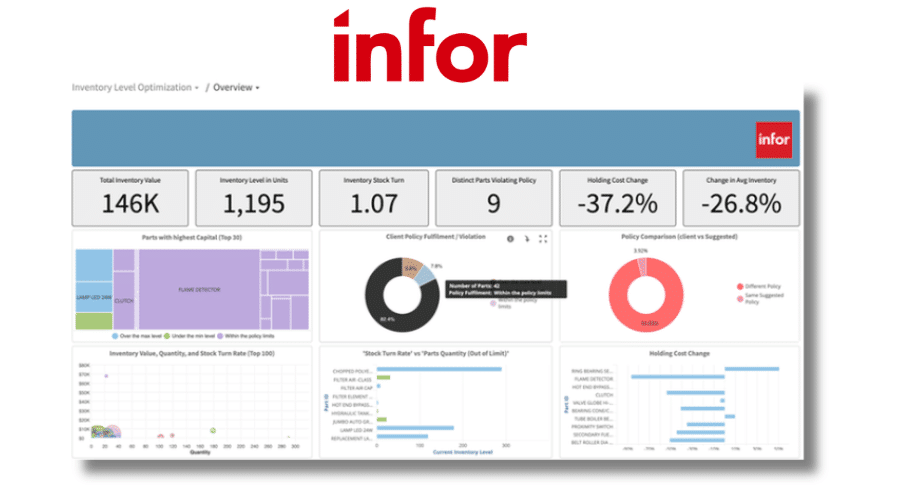Toggle 'Within the policy limits' treemap legend item
Viewport: 900px width, 488px height.
click(236, 335)
